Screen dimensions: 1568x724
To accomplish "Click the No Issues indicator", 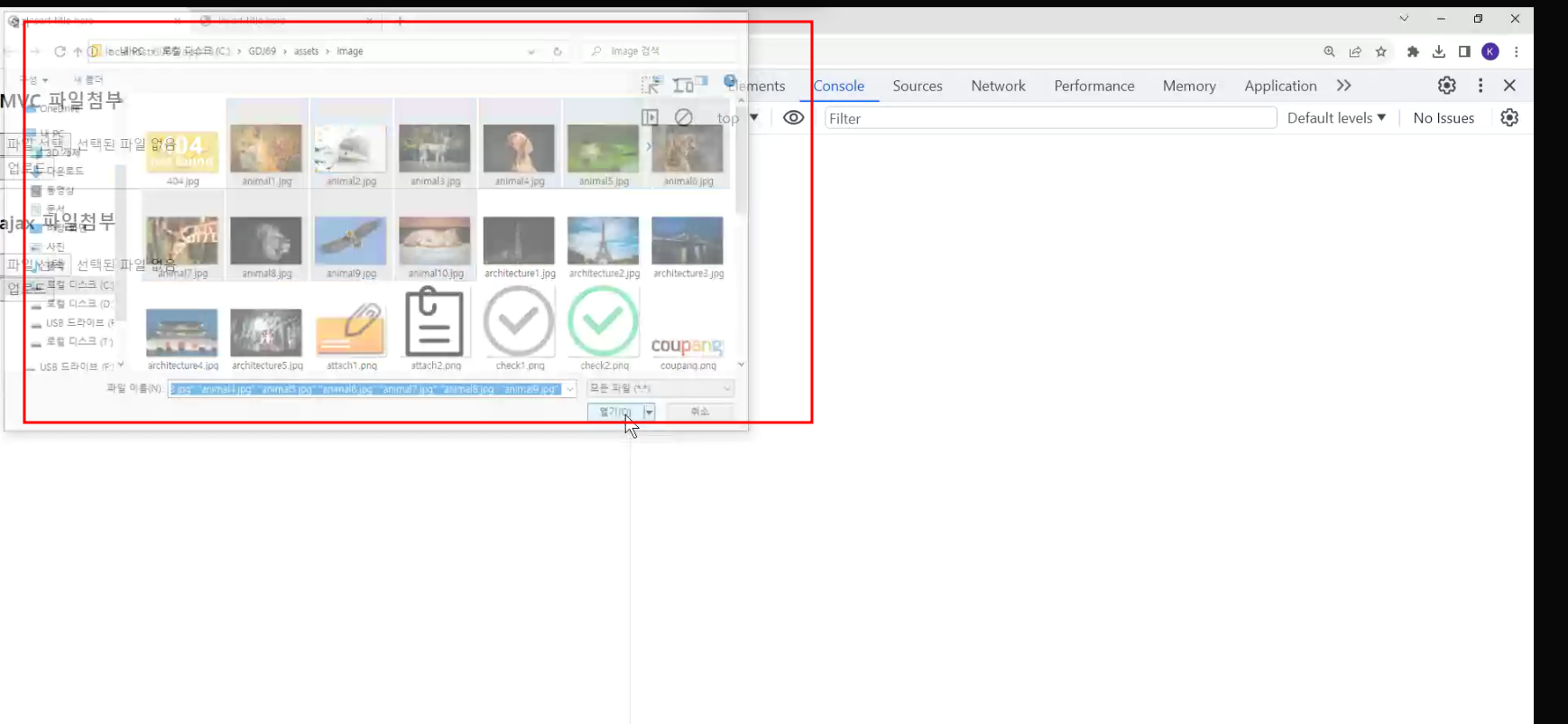I will coord(1443,118).
